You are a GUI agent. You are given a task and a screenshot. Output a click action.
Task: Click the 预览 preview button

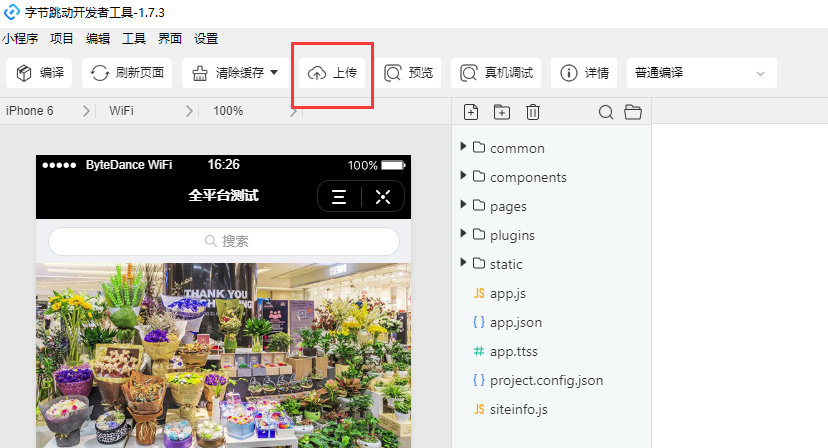408,73
